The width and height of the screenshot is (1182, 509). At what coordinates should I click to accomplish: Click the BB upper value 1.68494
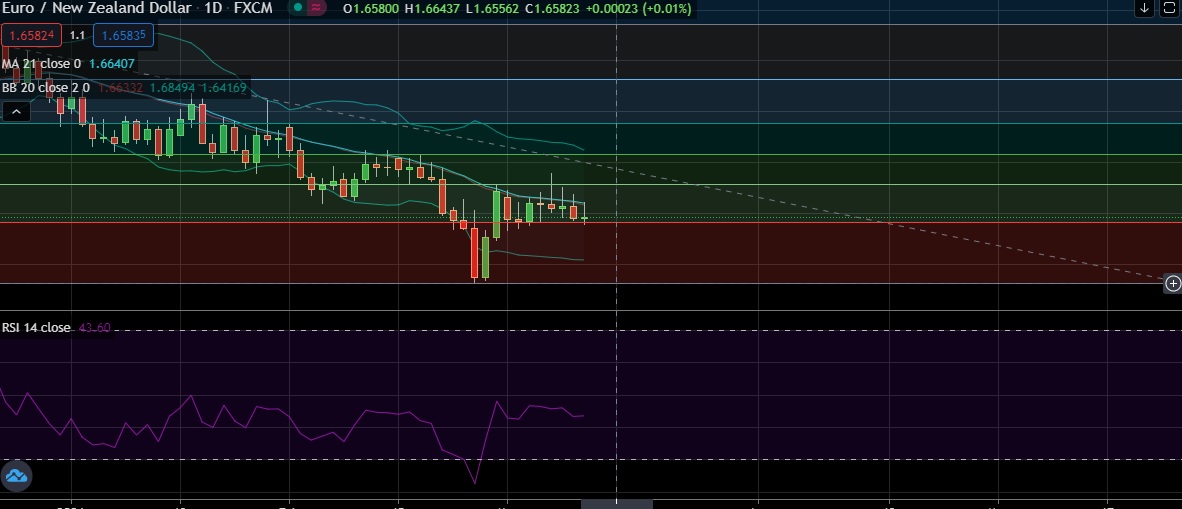[x=173, y=87]
